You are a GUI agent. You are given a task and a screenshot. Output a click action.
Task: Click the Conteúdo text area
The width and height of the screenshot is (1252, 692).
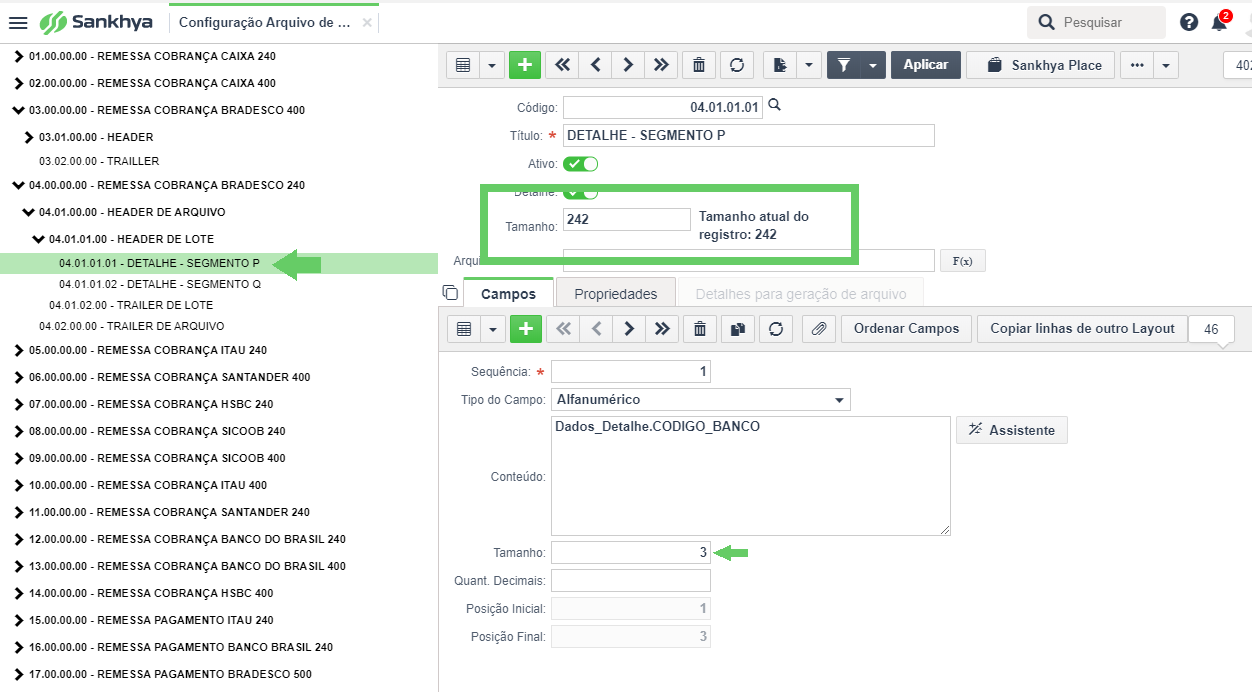[750, 476]
